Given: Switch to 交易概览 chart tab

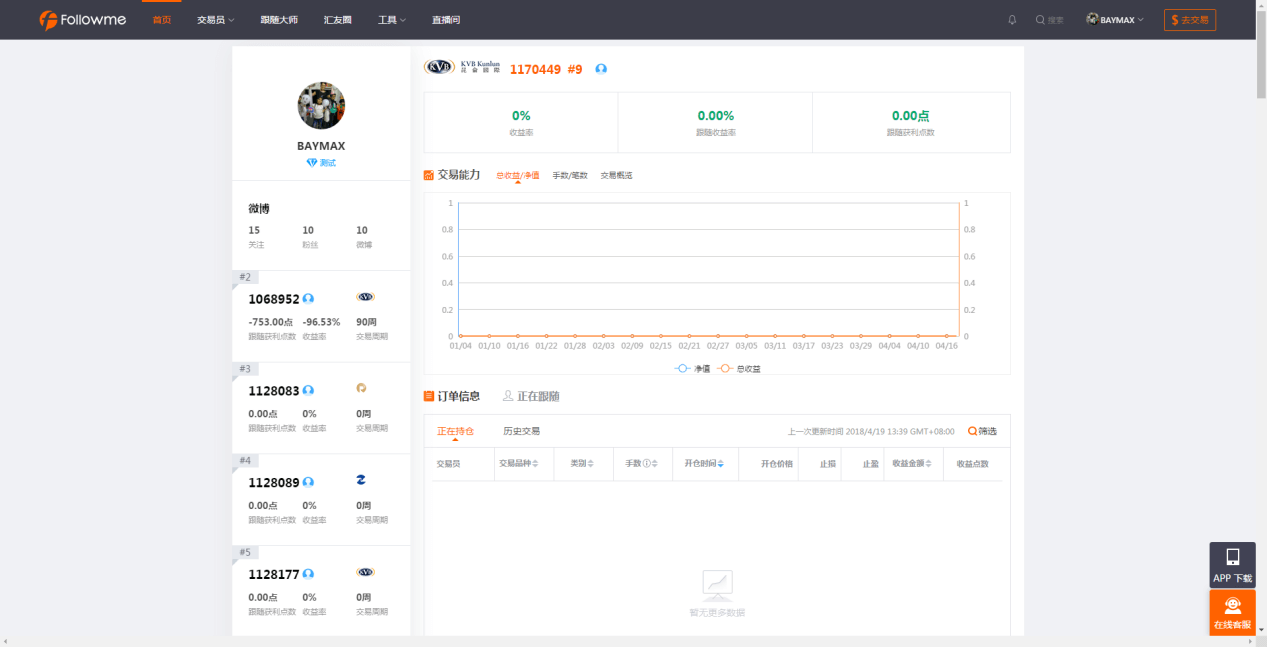Looking at the screenshot, I should pos(616,175).
